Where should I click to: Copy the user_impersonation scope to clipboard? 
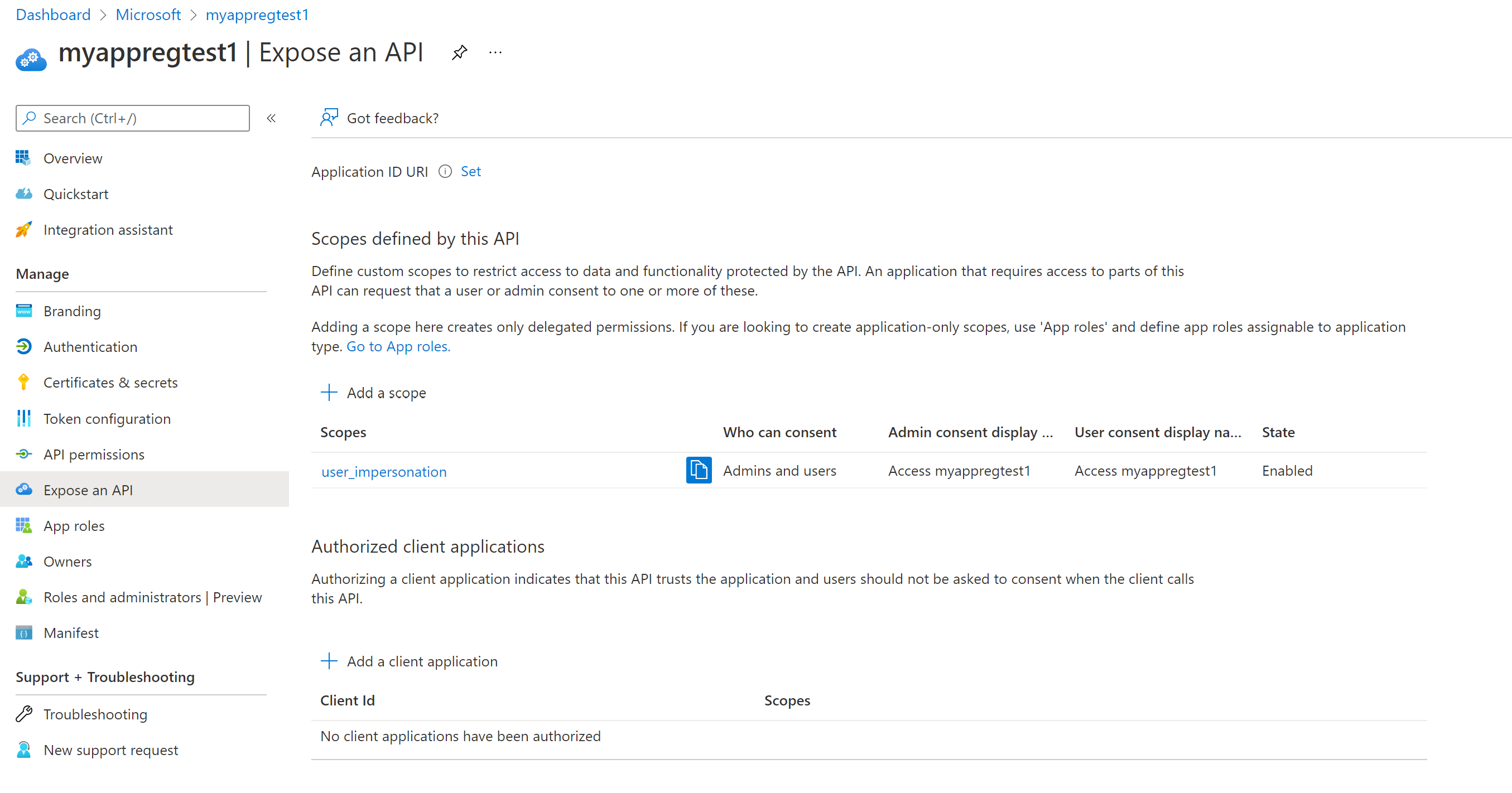tap(699, 471)
